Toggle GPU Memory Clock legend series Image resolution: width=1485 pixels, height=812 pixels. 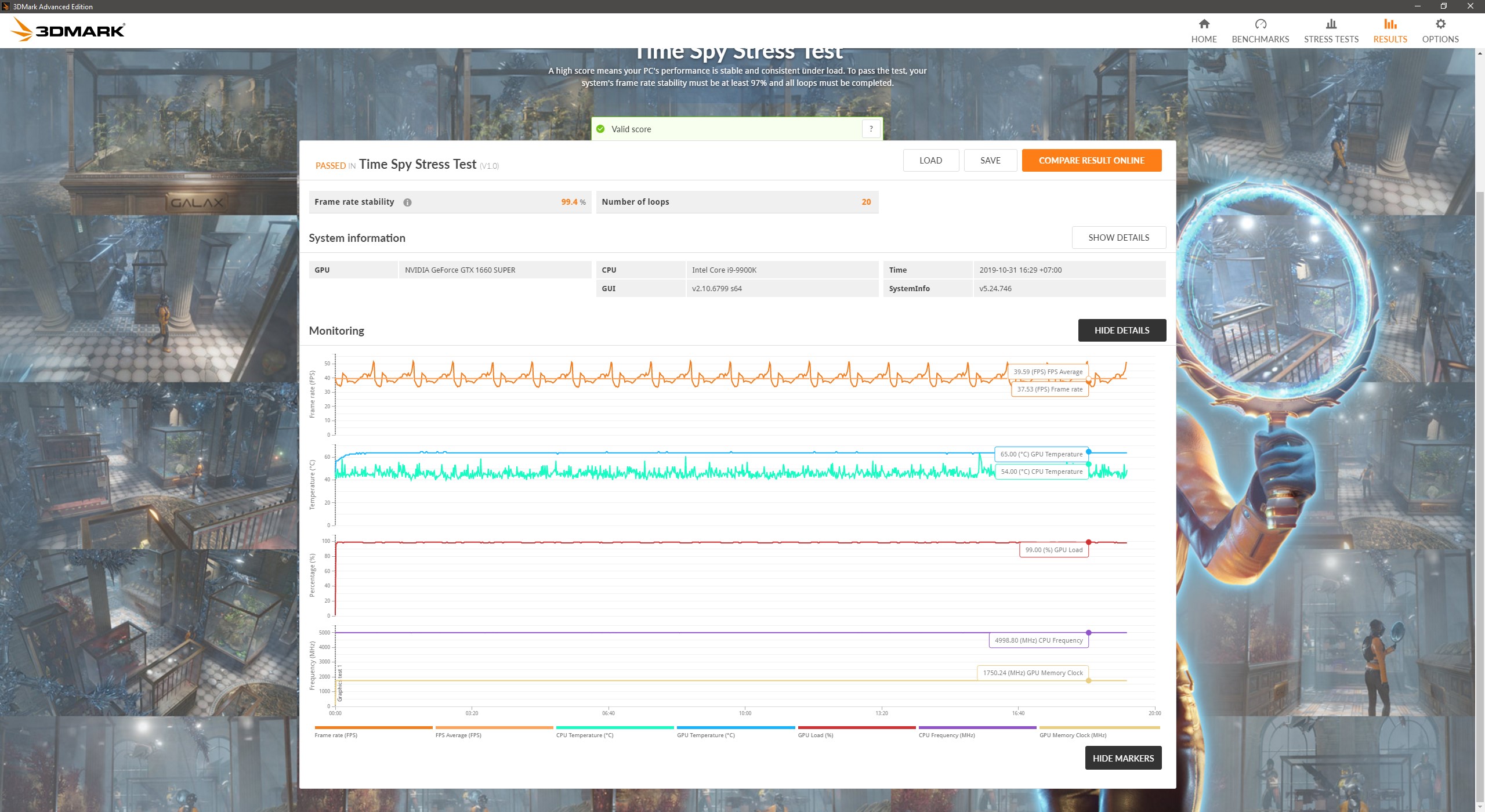1099,732
